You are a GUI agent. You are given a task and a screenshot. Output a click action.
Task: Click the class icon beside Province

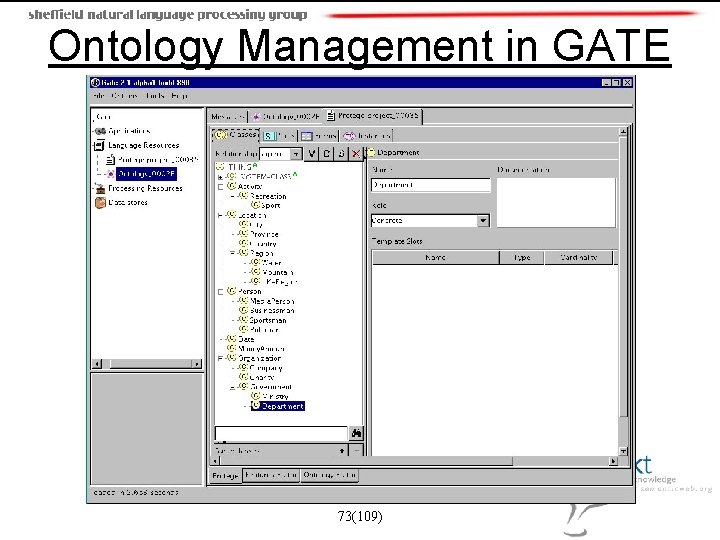click(x=244, y=234)
